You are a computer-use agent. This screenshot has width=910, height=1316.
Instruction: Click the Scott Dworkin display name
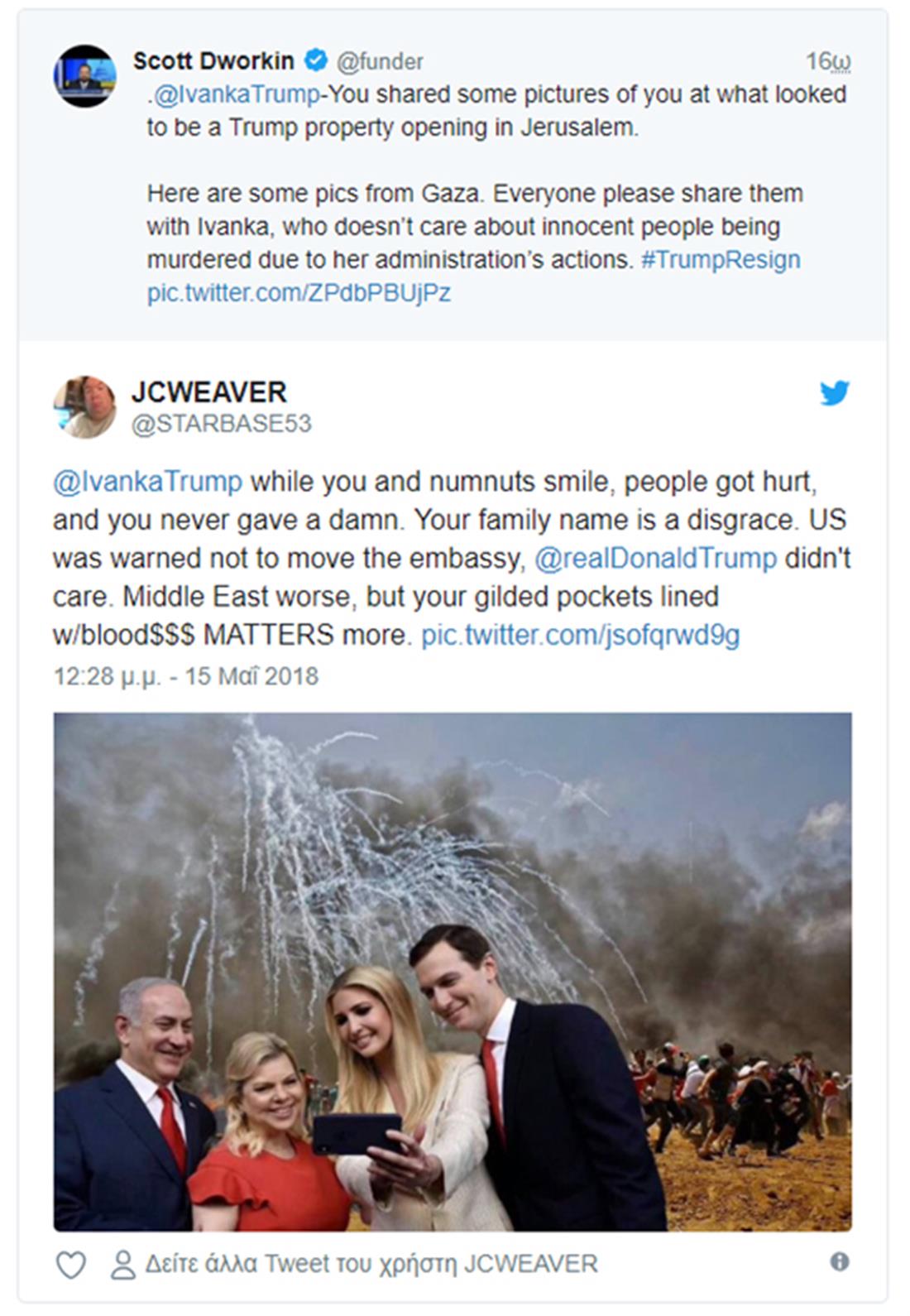213,60
